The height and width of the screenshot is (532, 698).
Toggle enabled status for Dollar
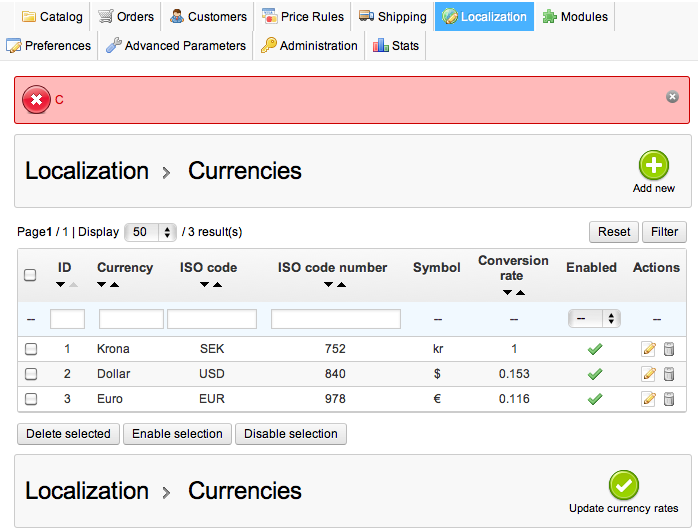pos(595,374)
